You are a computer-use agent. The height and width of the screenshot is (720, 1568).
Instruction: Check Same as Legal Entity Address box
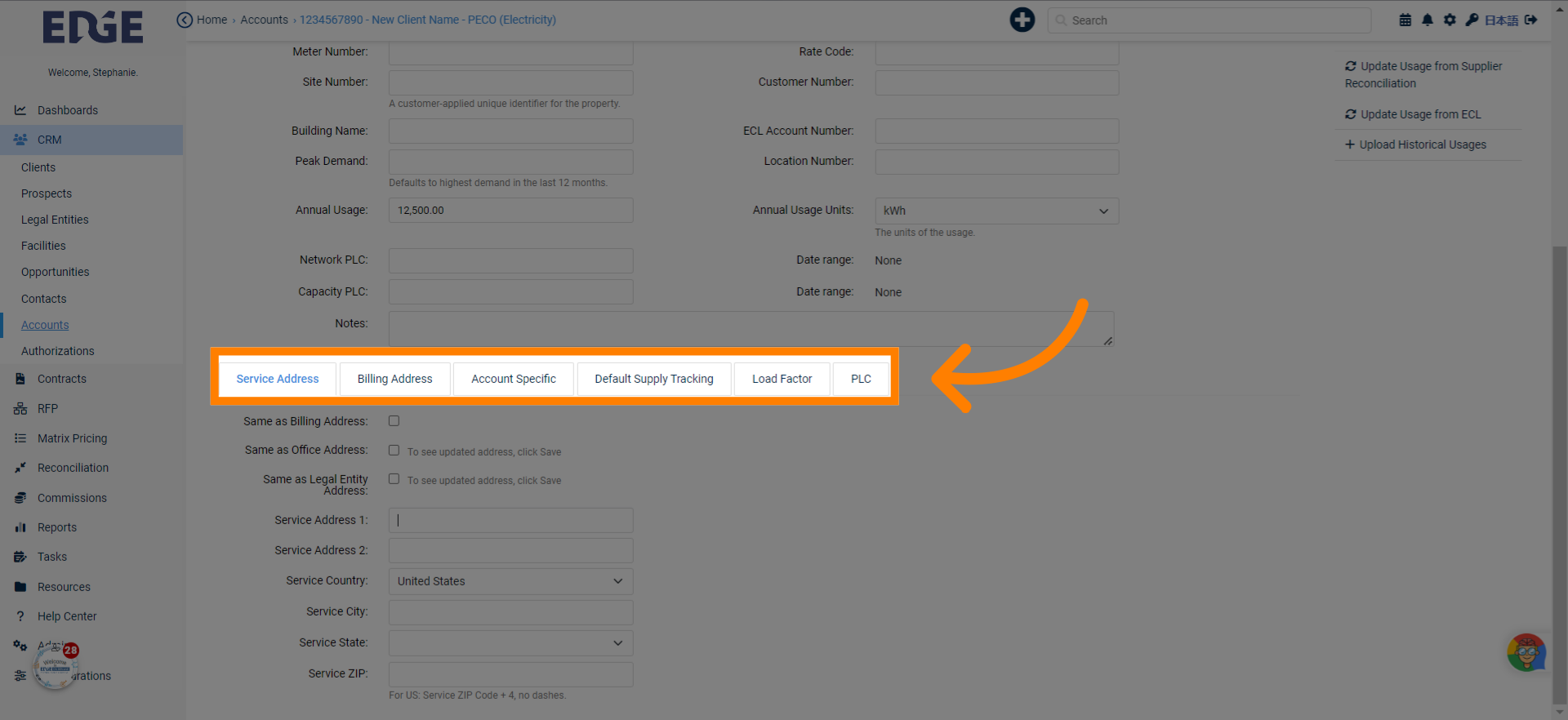pos(394,478)
